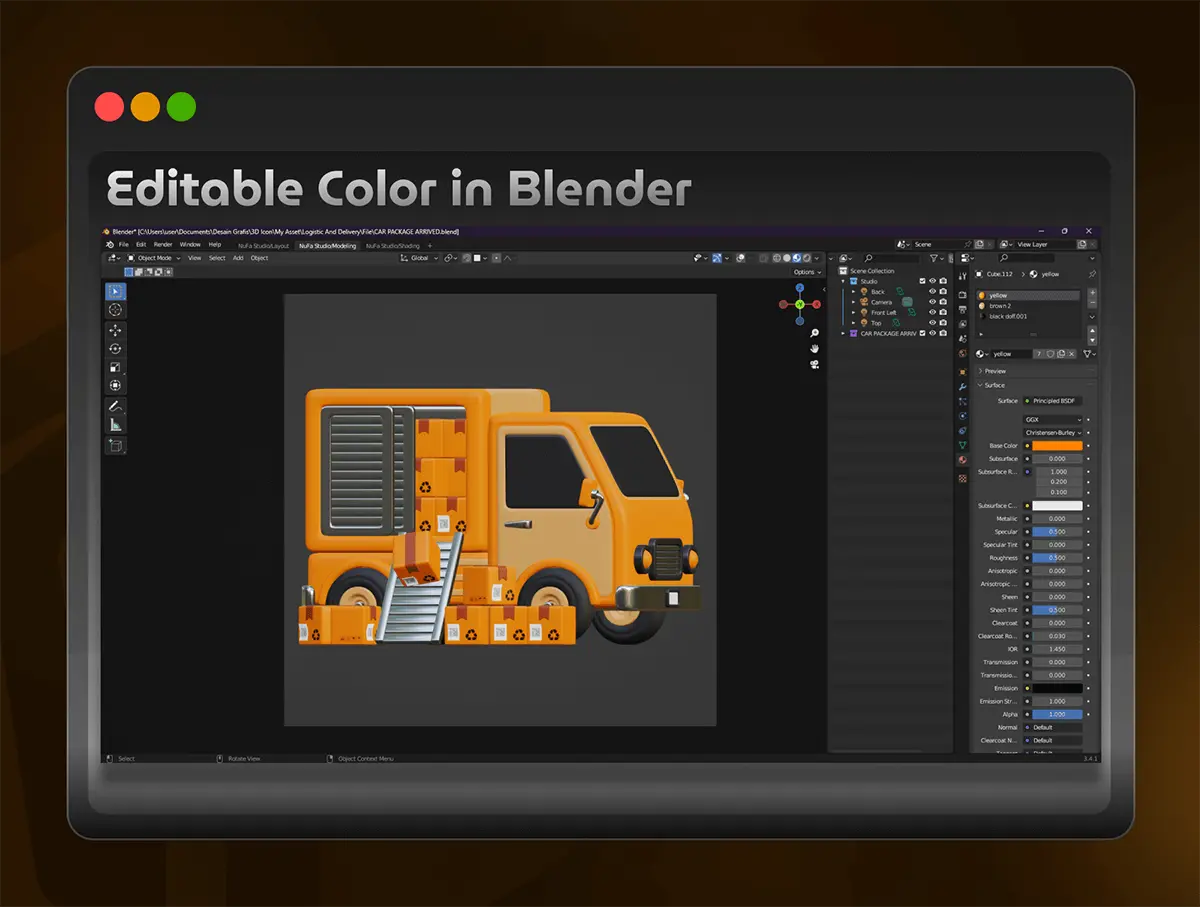Switch to NuFa Studio/Shading workspace tab

pos(393,245)
